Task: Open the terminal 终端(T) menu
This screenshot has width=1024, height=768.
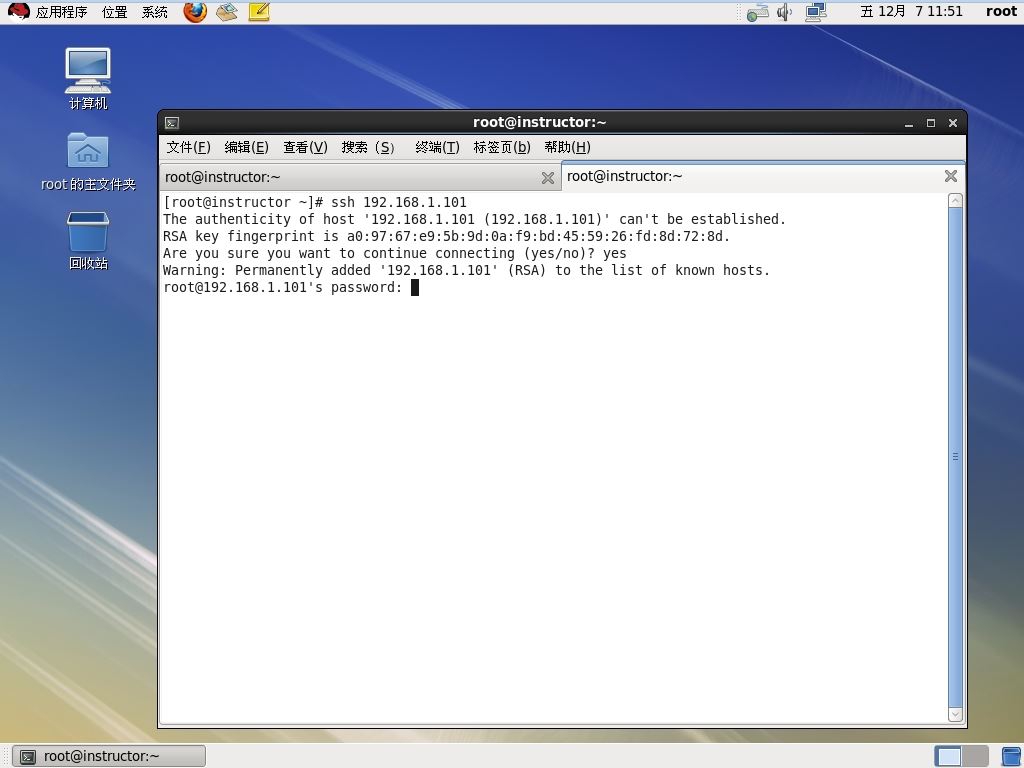Action: 438,148
